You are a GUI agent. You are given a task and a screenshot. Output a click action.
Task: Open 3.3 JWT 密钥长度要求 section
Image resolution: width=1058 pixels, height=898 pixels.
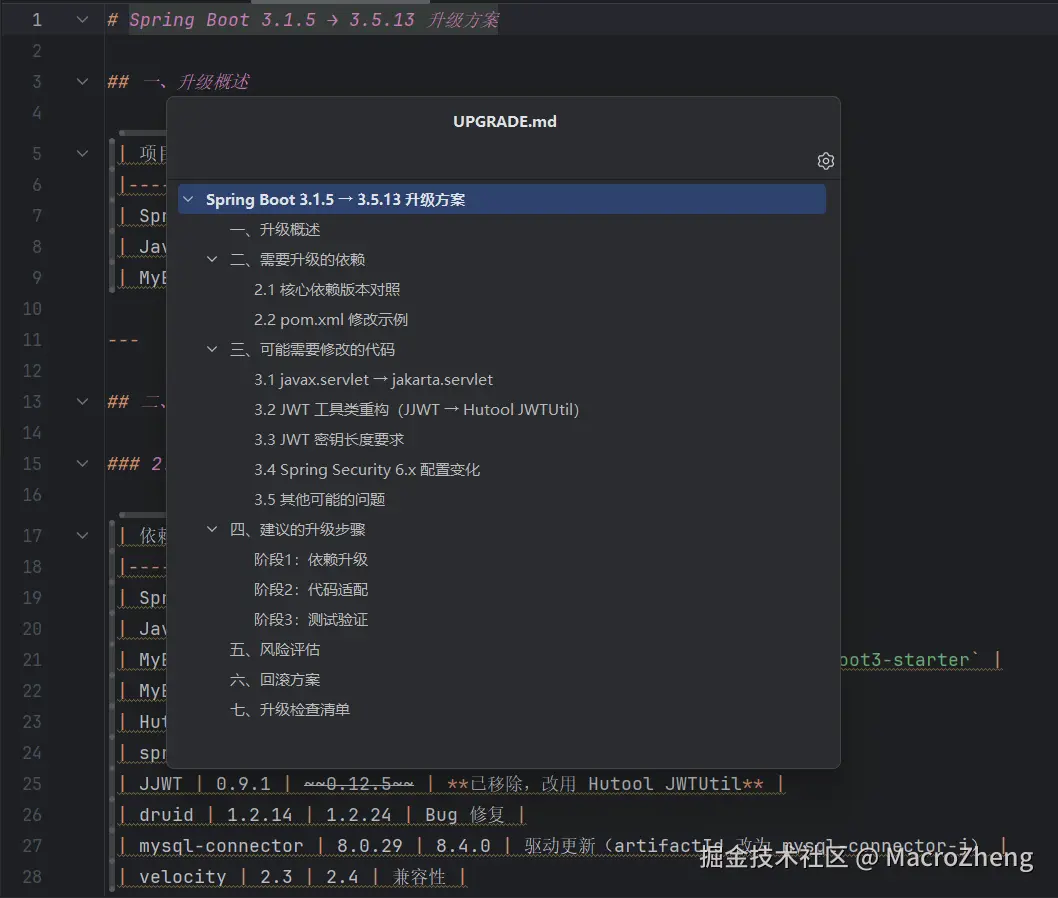(329, 440)
